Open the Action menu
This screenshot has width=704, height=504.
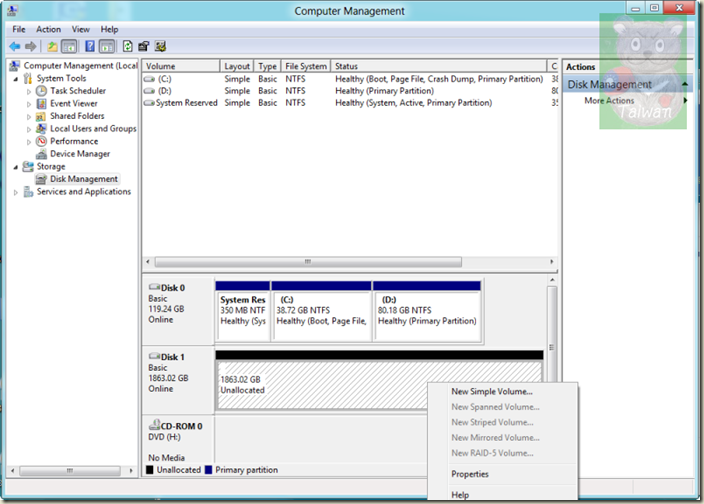48,30
